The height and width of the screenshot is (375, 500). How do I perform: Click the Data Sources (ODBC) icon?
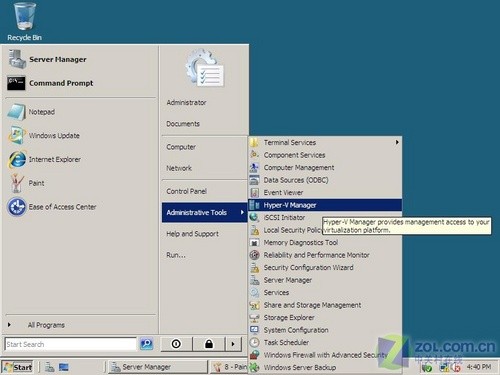[x=254, y=180]
